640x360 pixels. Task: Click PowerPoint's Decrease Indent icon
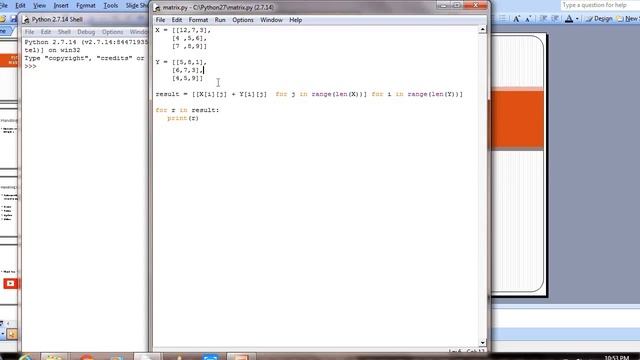[x=543, y=19]
